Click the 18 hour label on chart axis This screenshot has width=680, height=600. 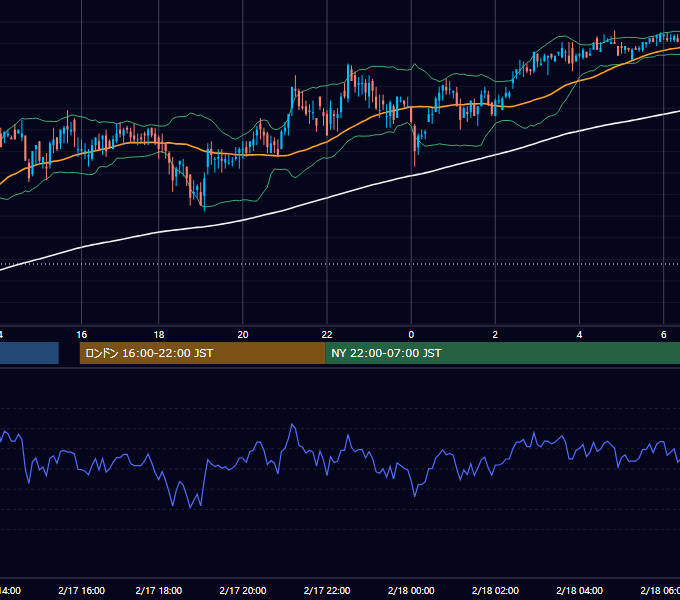click(159, 335)
